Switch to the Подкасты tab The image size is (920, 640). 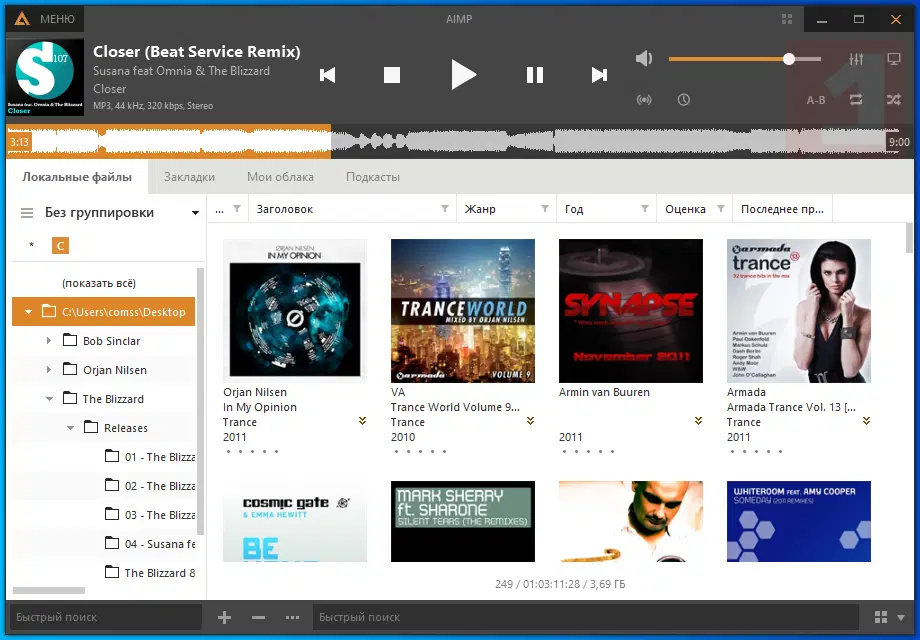coord(373,177)
